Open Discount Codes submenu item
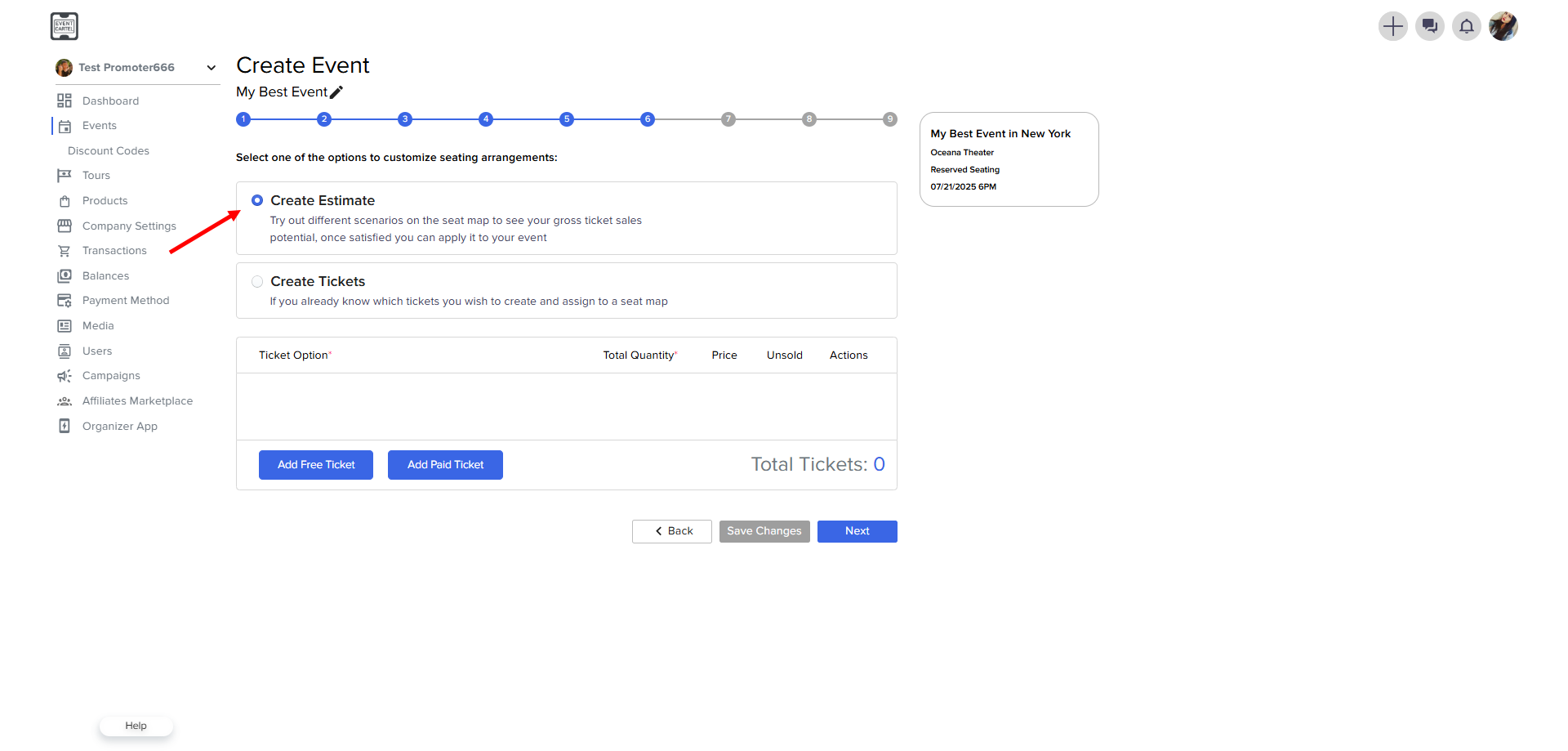Image resolution: width=1568 pixels, height=751 pixels. click(x=109, y=151)
